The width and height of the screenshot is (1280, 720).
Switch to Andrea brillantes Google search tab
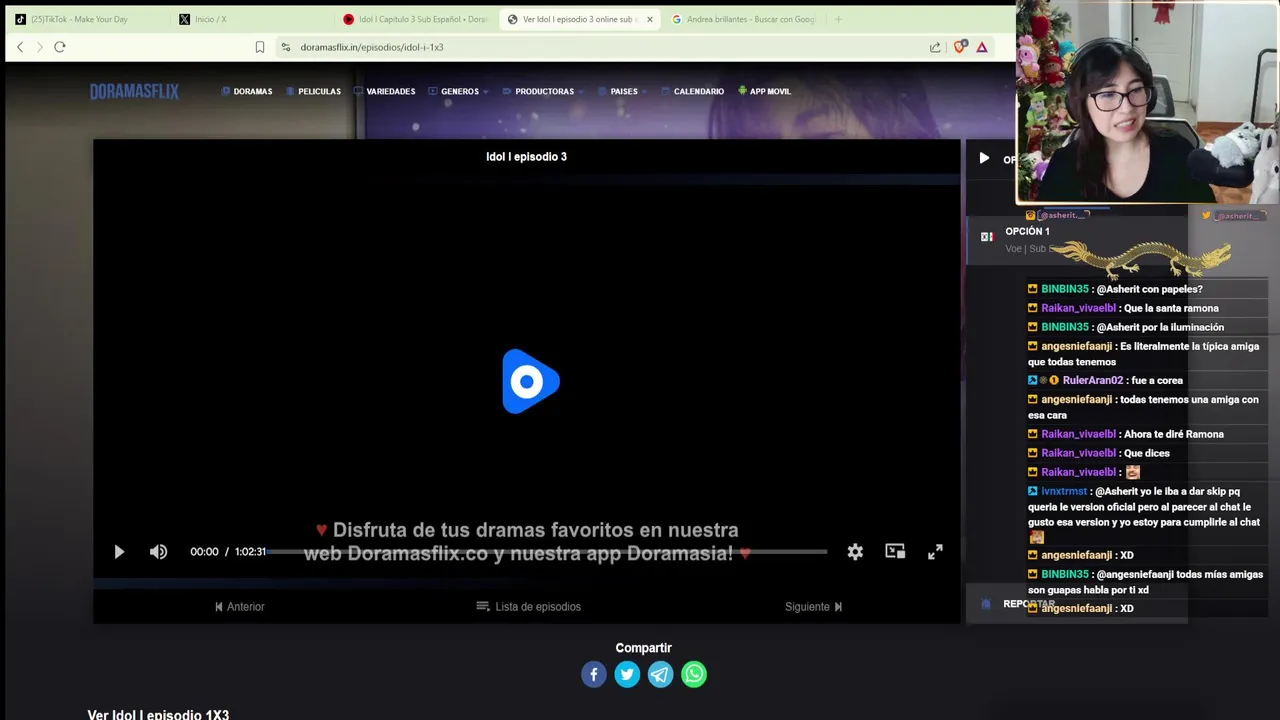tap(745, 19)
